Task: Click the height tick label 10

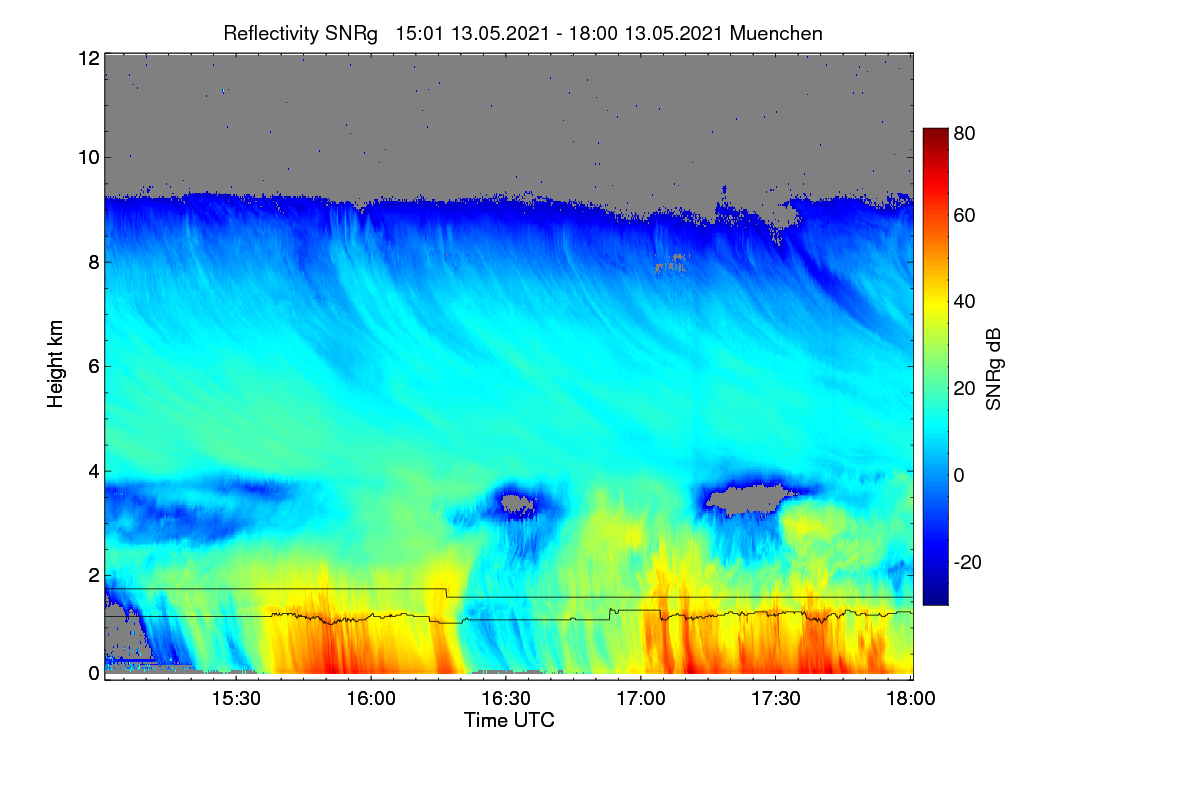Action: point(88,157)
